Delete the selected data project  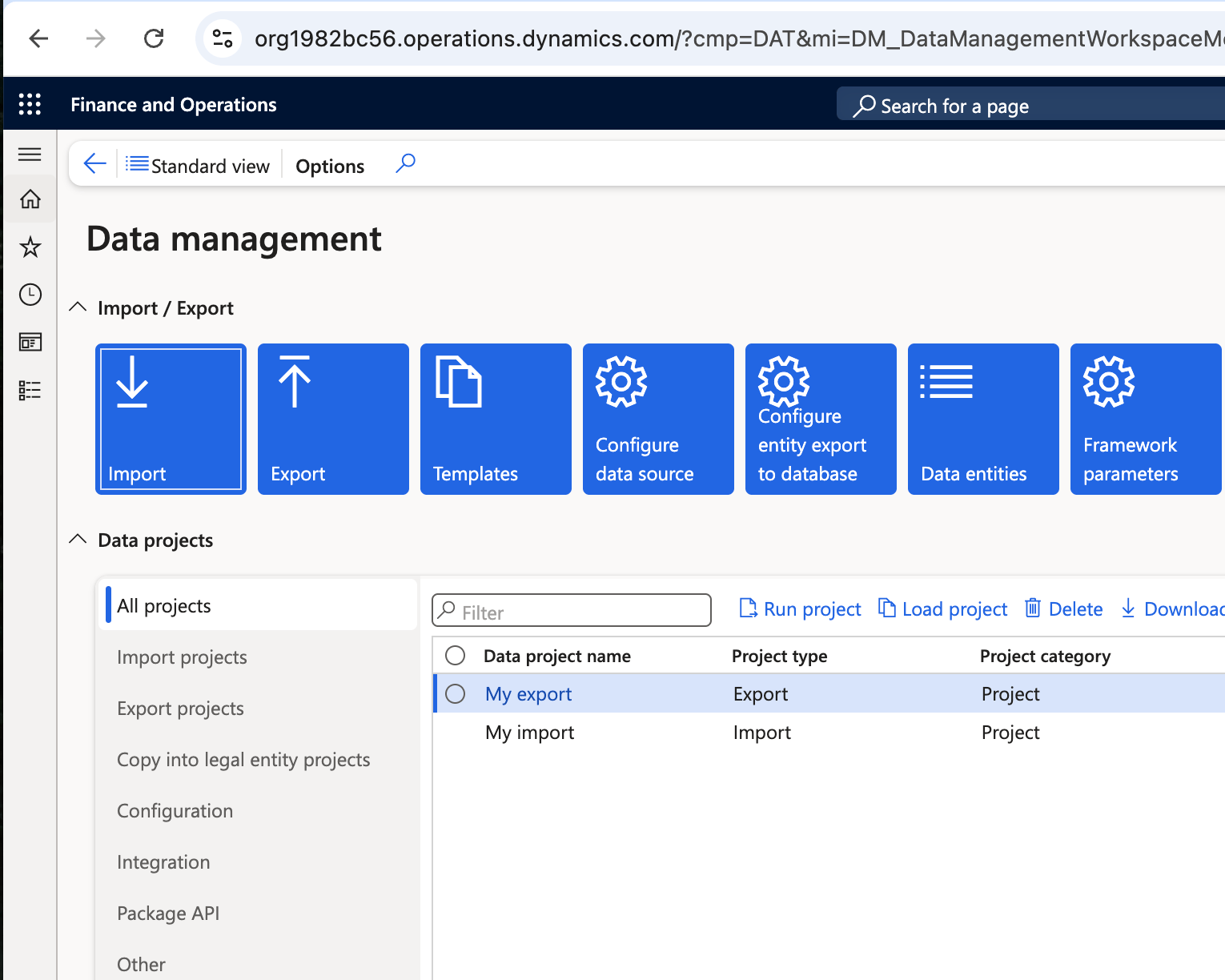click(1063, 609)
